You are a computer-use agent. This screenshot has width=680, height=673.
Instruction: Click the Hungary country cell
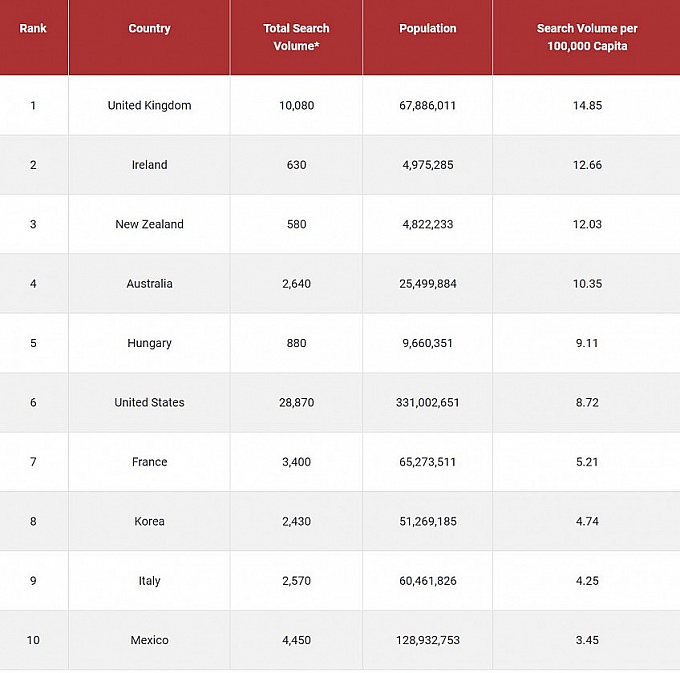coord(149,343)
